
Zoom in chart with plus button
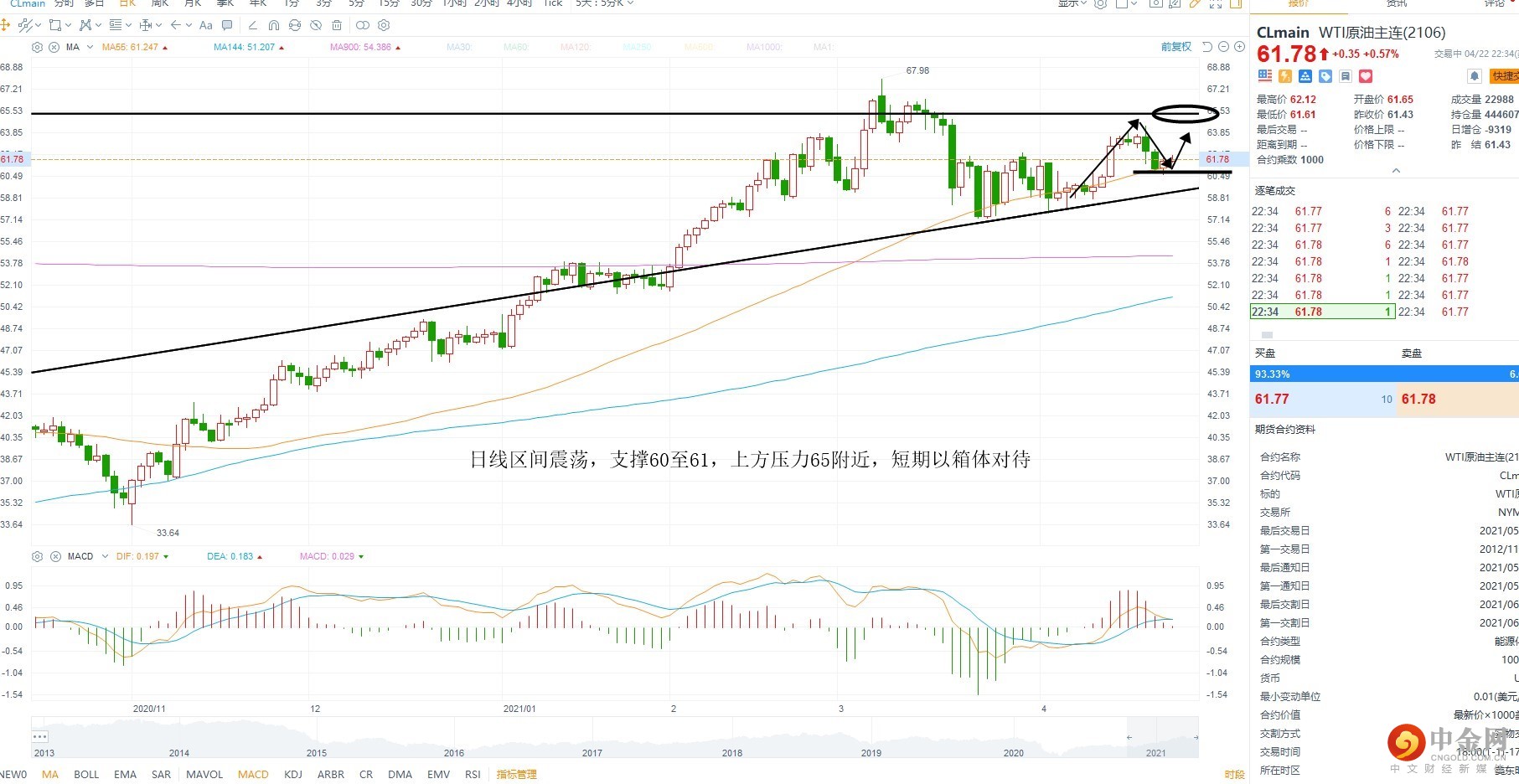[x=1239, y=47]
